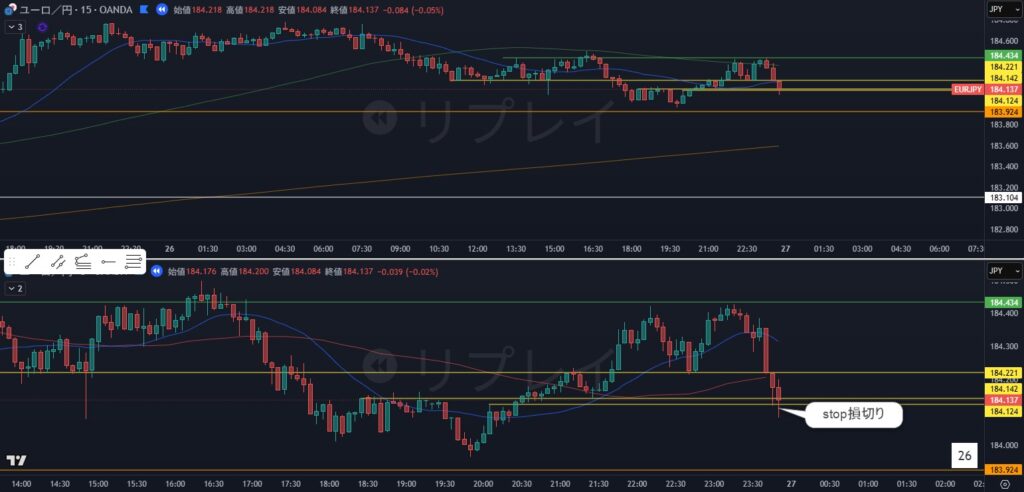Image resolution: width=1024 pixels, height=492 pixels.
Task: Open the JPY currency dropdown on lower chart
Action: point(1004,270)
